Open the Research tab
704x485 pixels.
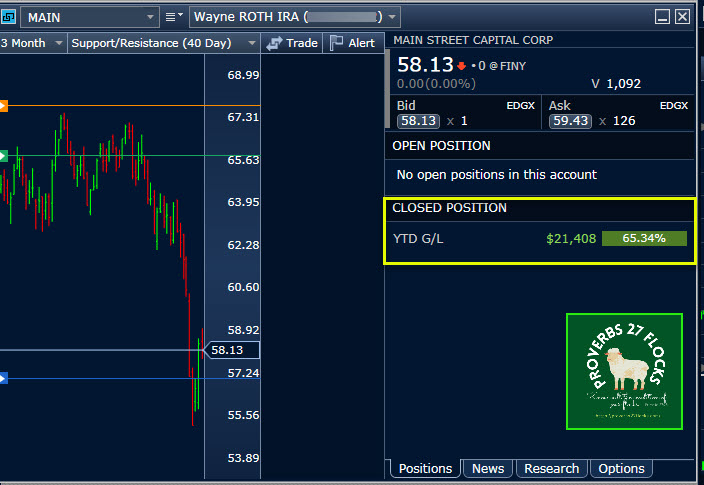551,468
